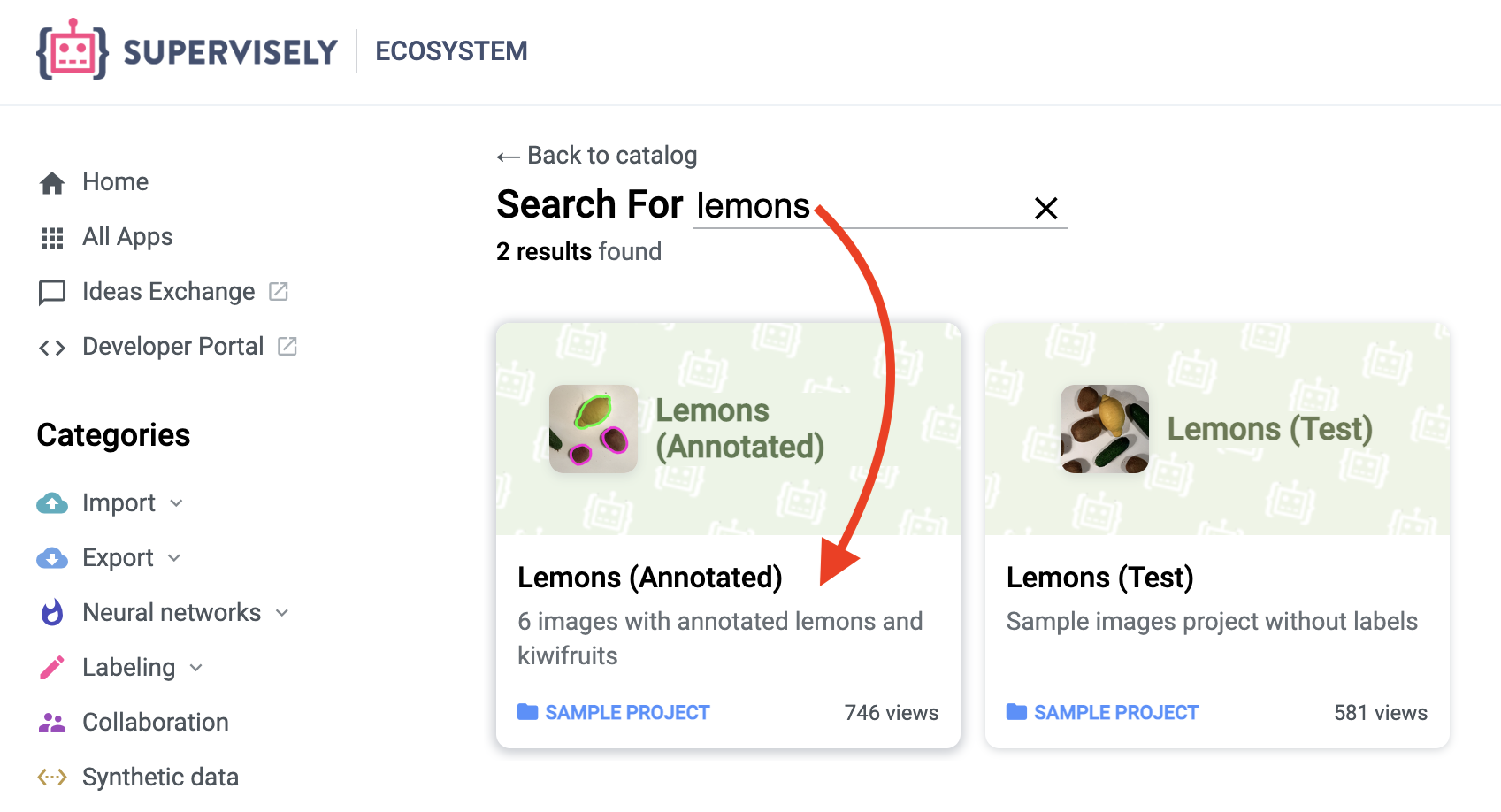The image size is (1501, 812).
Task: Open Lemons (Test) project thumbnail
Action: 1105,429
